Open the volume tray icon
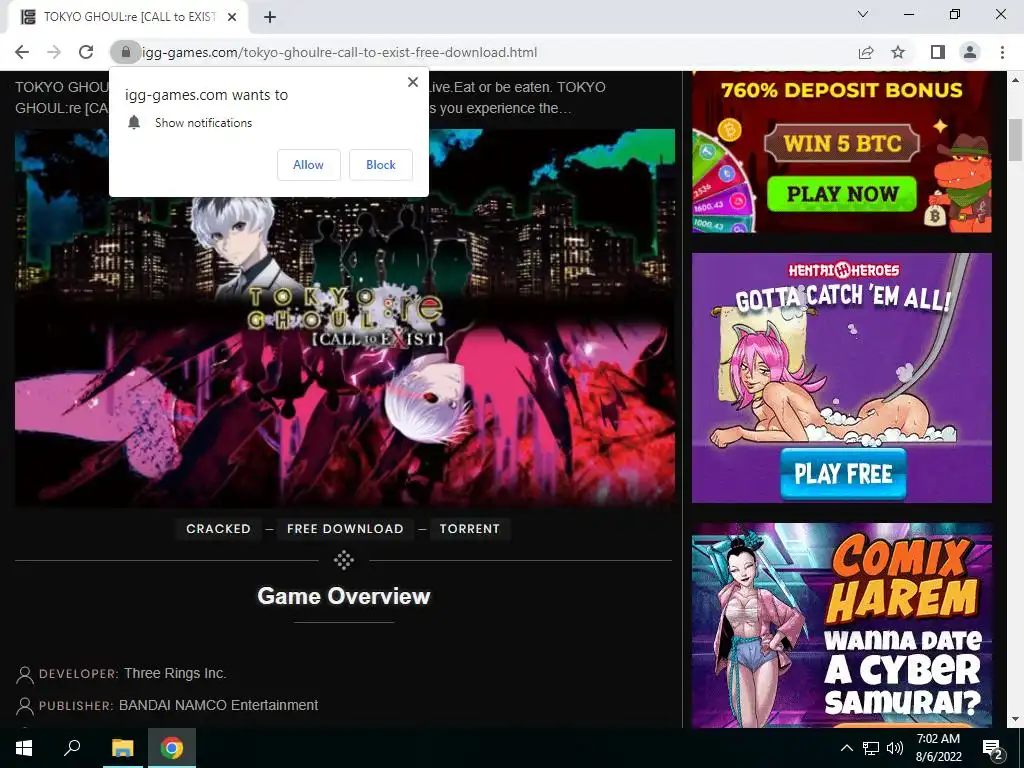Viewport: 1024px width, 768px height. click(895, 748)
